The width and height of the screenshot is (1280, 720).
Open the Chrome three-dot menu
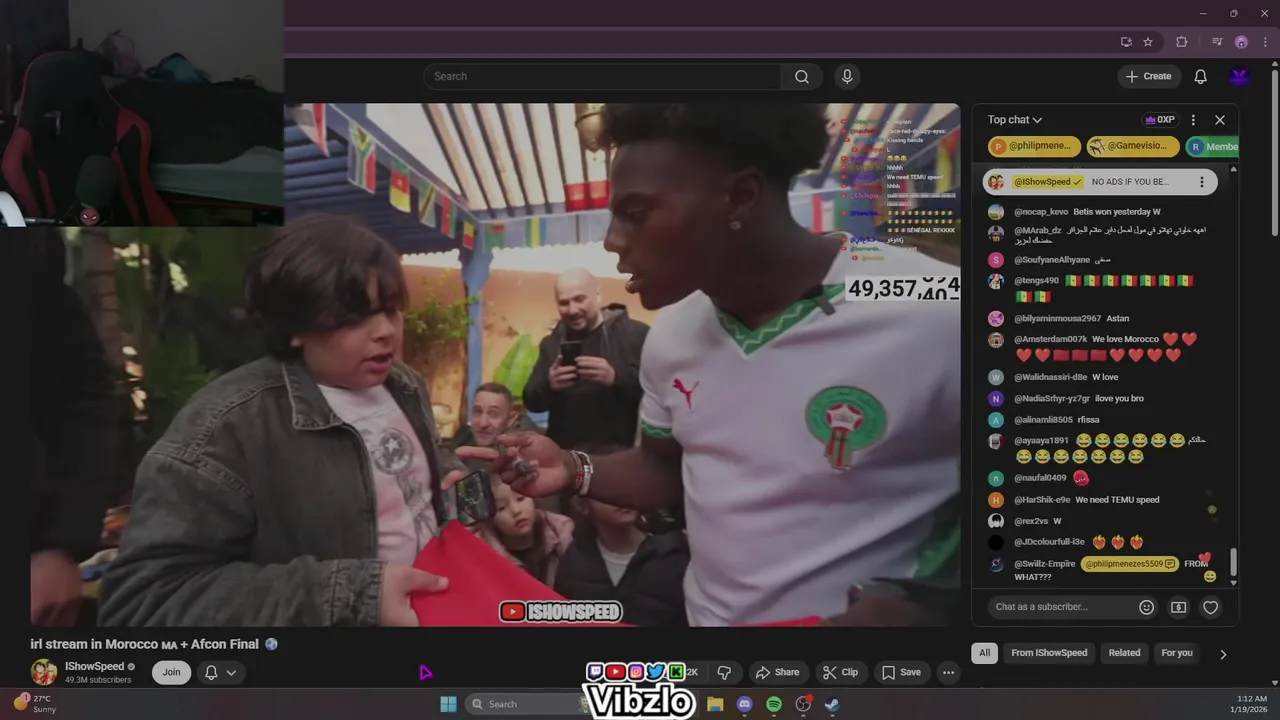pos(1265,42)
